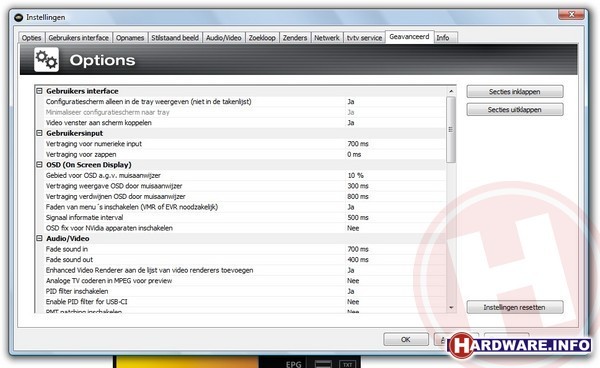Select the Audio/Video tab
The height and width of the screenshot is (368, 600).
click(223, 38)
